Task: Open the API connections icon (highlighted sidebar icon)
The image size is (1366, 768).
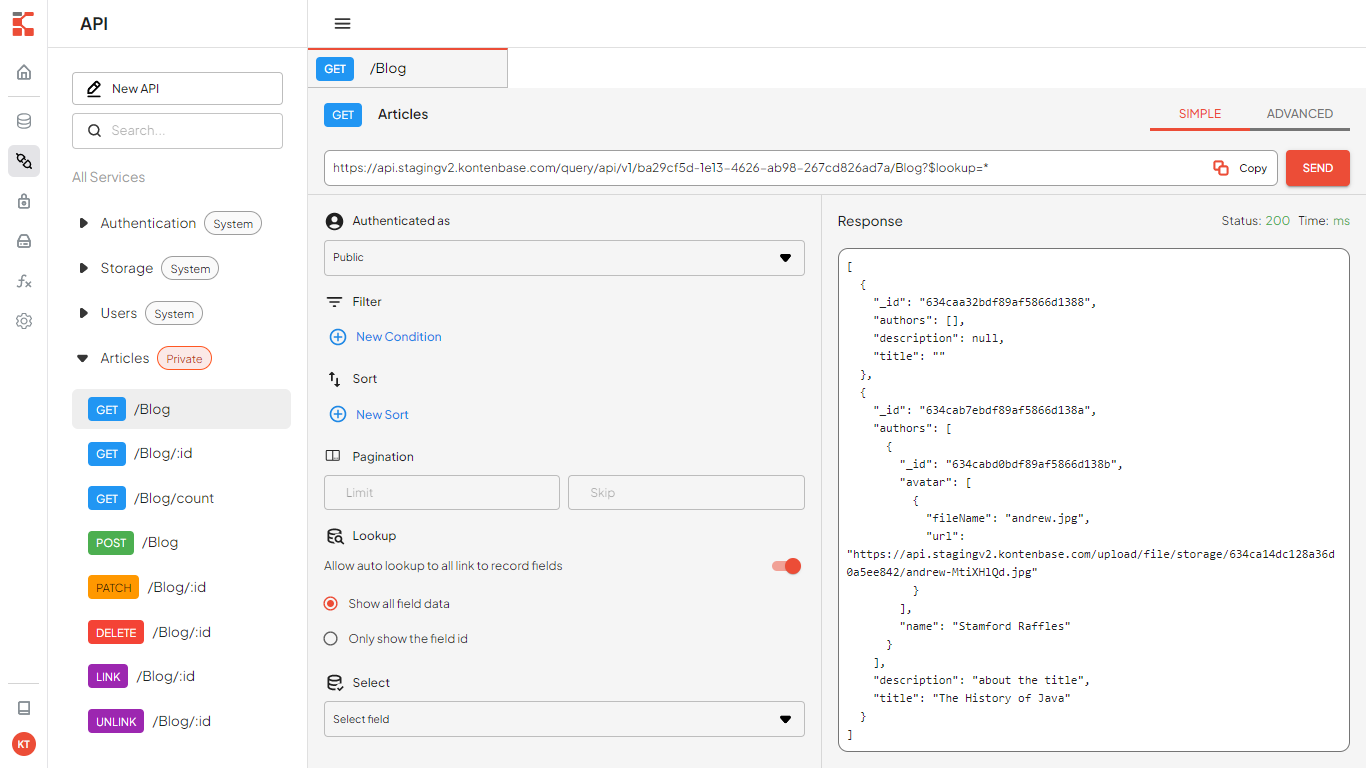Action: [23, 160]
